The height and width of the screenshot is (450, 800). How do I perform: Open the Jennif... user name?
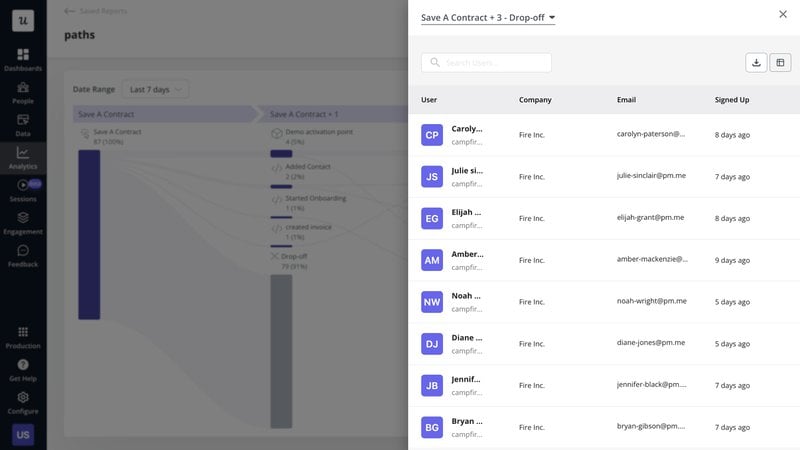click(x=466, y=379)
